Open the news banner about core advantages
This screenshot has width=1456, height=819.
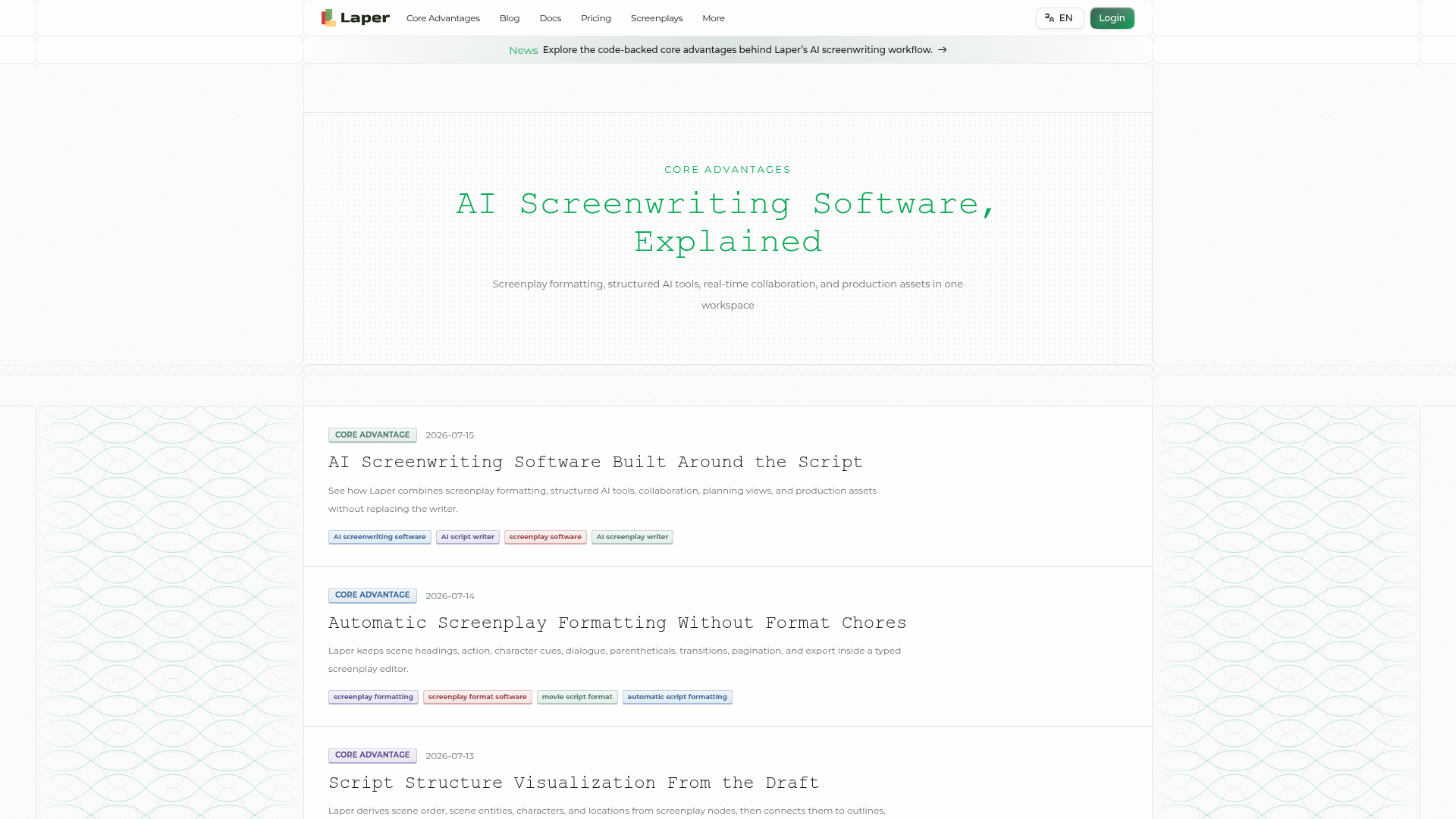click(728, 50)
